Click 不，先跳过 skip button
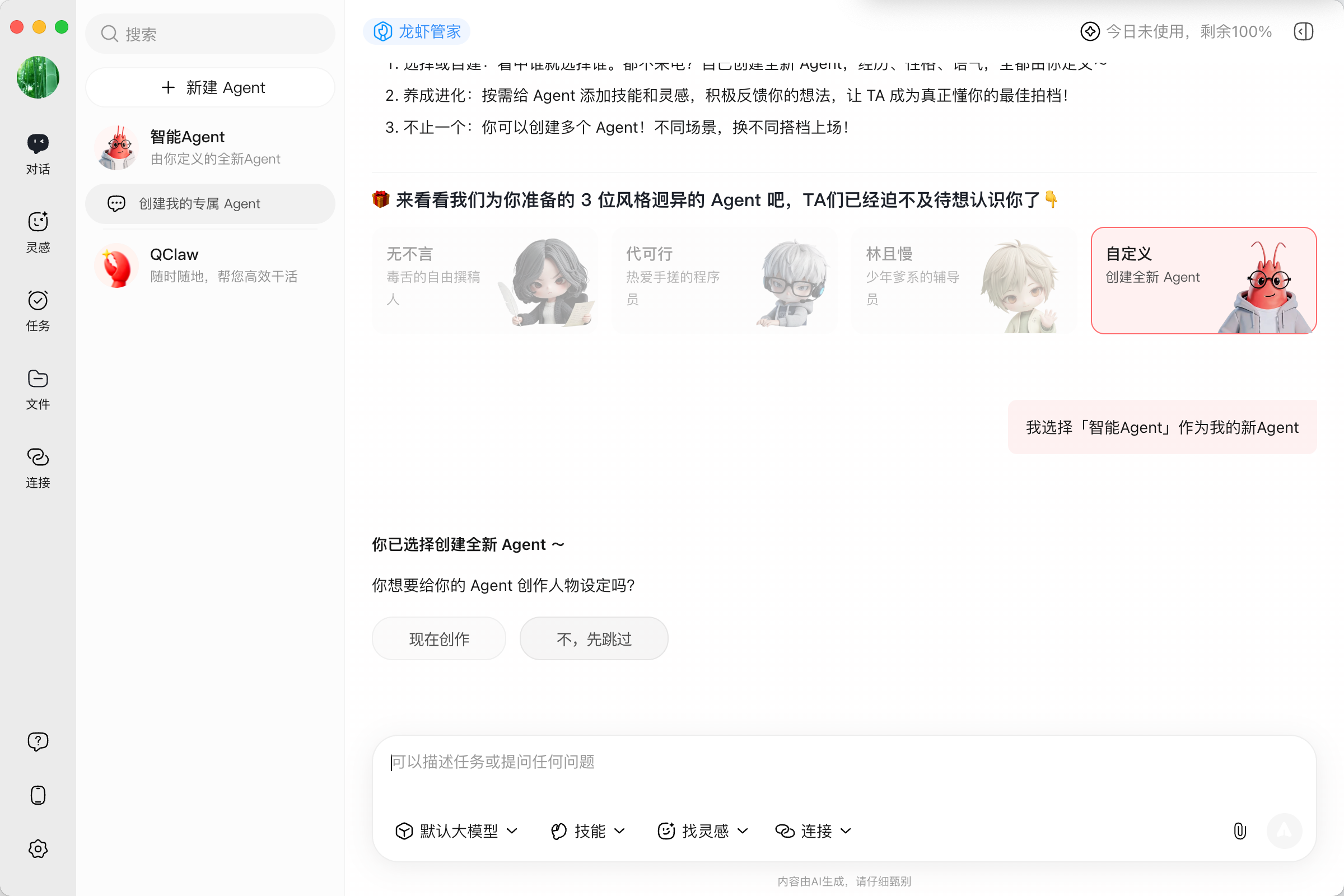1344x896 pixels. [x=593, y=638]
